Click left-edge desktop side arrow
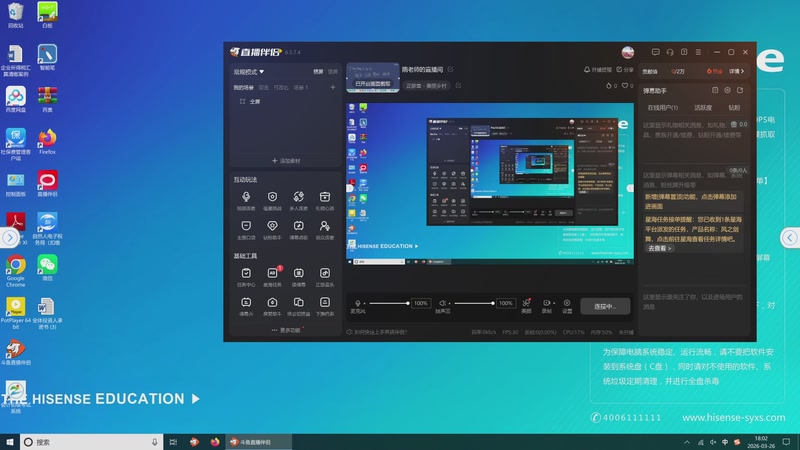The image size is (800, 450). coord(10,238)
